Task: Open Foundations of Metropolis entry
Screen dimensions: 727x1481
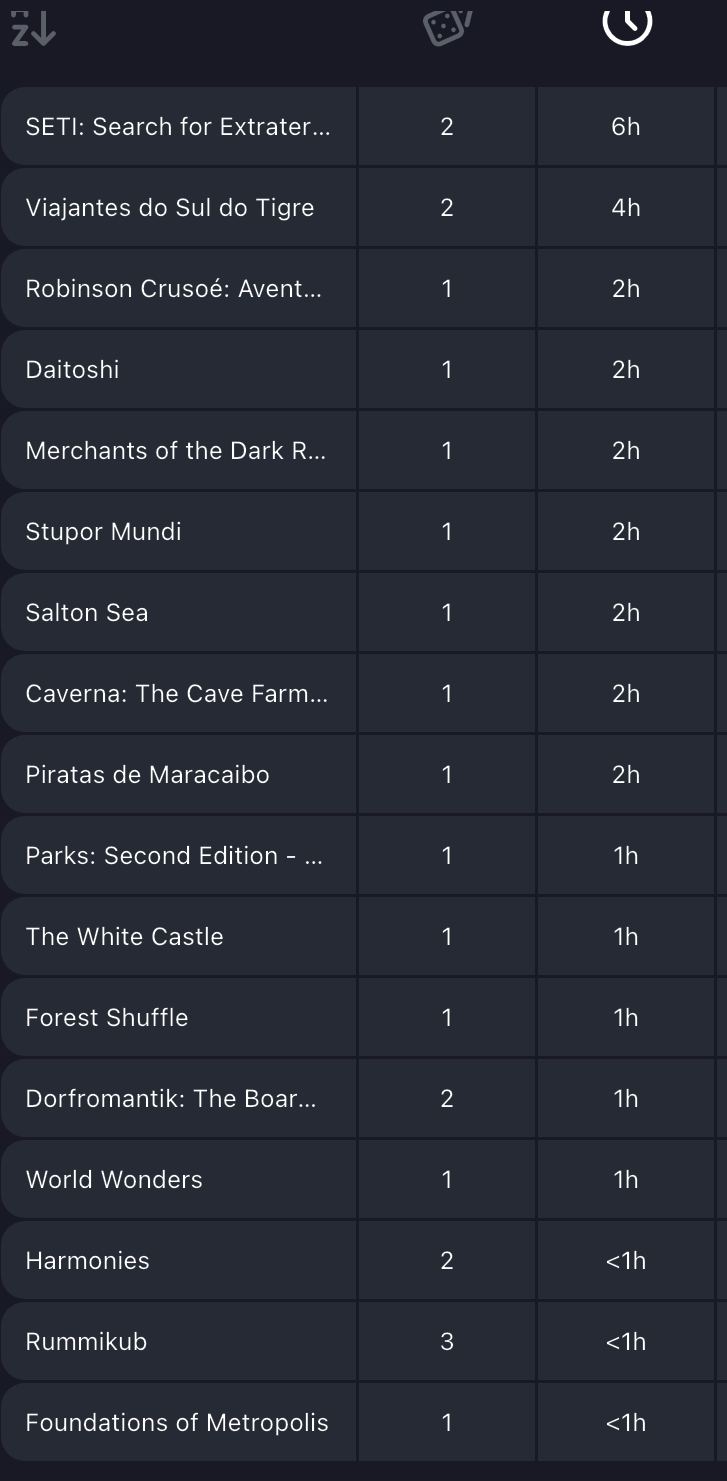Action: 177,1423
